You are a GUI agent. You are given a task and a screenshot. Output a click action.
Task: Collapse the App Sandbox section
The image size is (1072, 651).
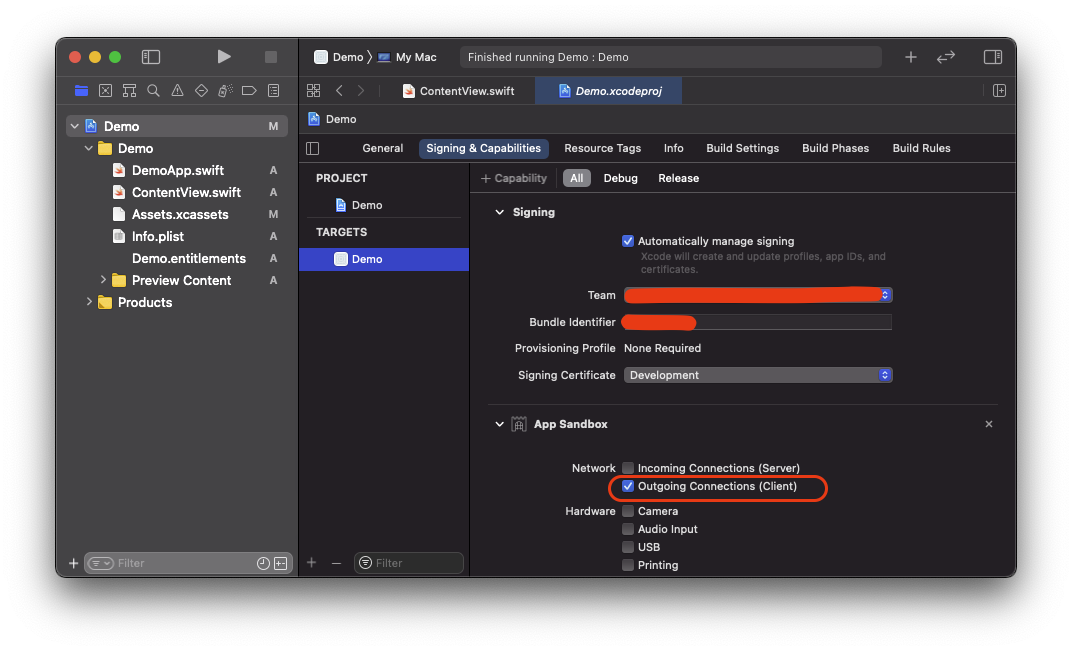[x=500, y=424]
